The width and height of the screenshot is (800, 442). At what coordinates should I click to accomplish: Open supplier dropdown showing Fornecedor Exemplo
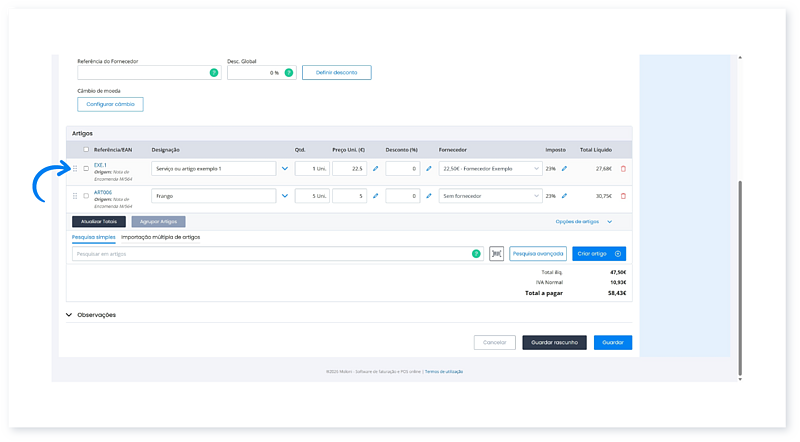pos(490,168)
